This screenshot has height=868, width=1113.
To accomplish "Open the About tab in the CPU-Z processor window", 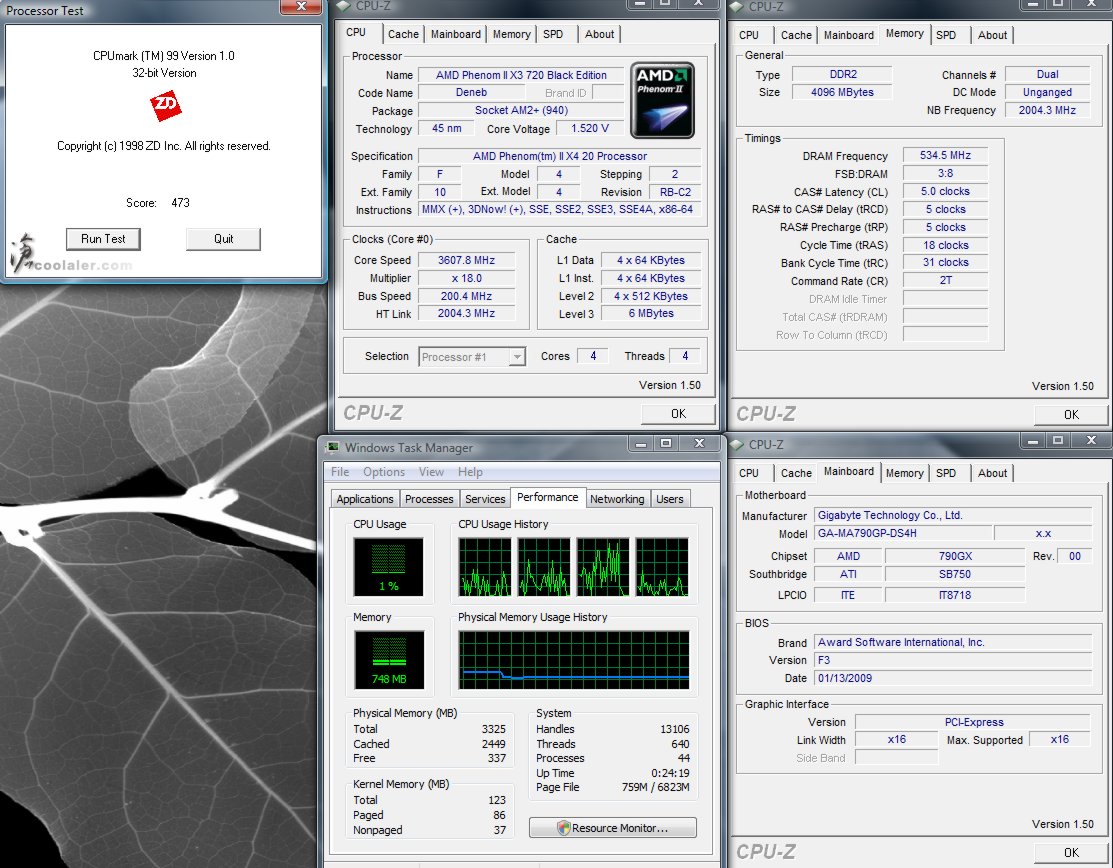I will pos(599,34).
